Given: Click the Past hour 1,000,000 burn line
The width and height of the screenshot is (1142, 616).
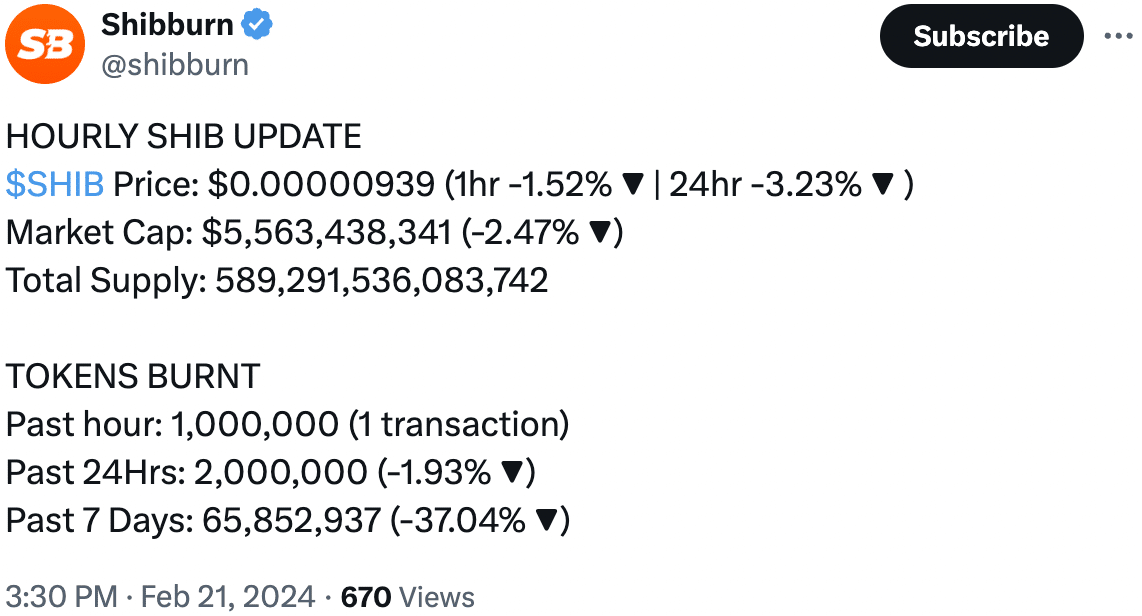Looking at the screenshot, I should coord(287,425).
